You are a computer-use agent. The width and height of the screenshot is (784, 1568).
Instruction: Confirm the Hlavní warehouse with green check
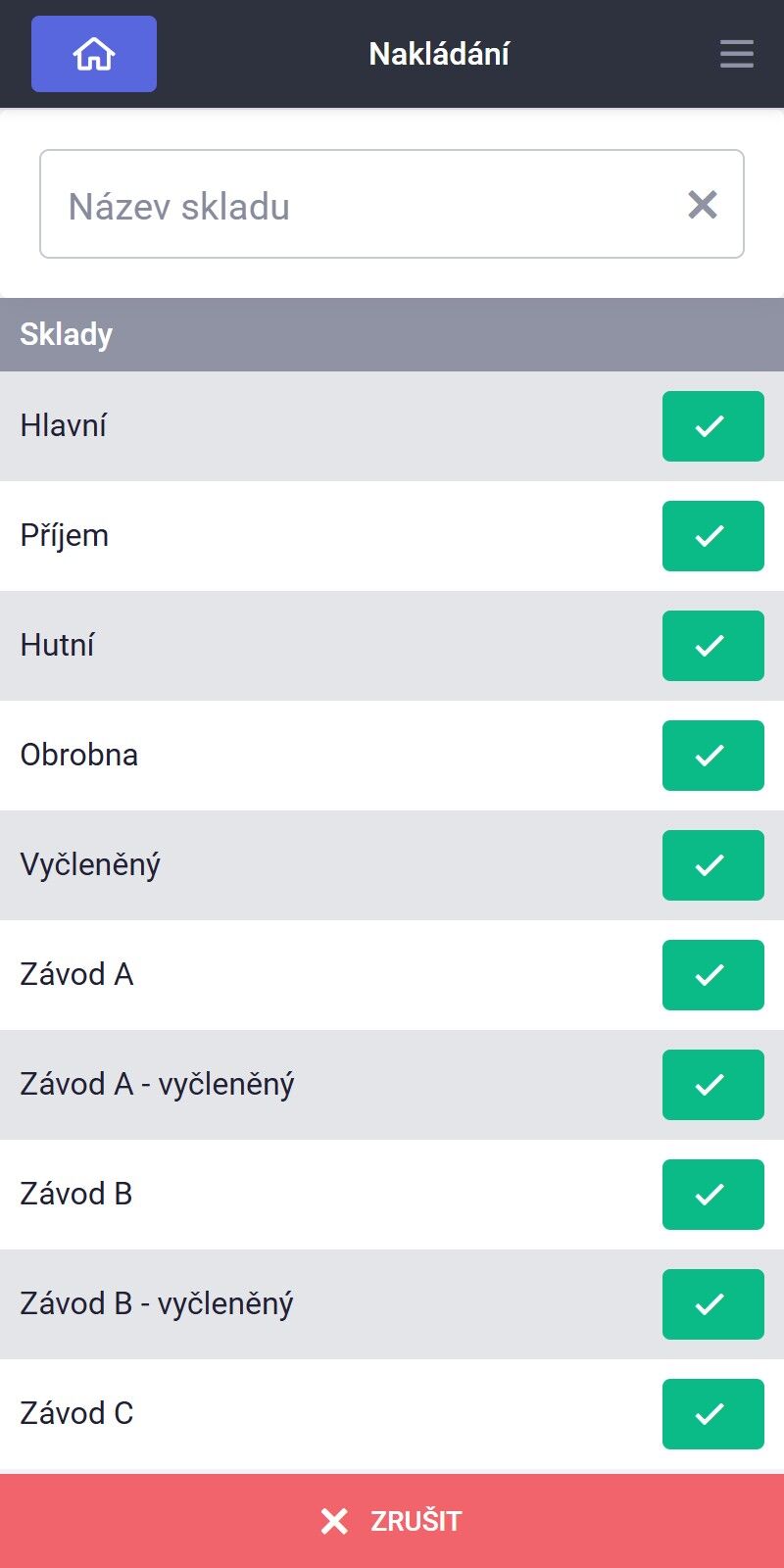pyautogui.click(x=713, y=426)
